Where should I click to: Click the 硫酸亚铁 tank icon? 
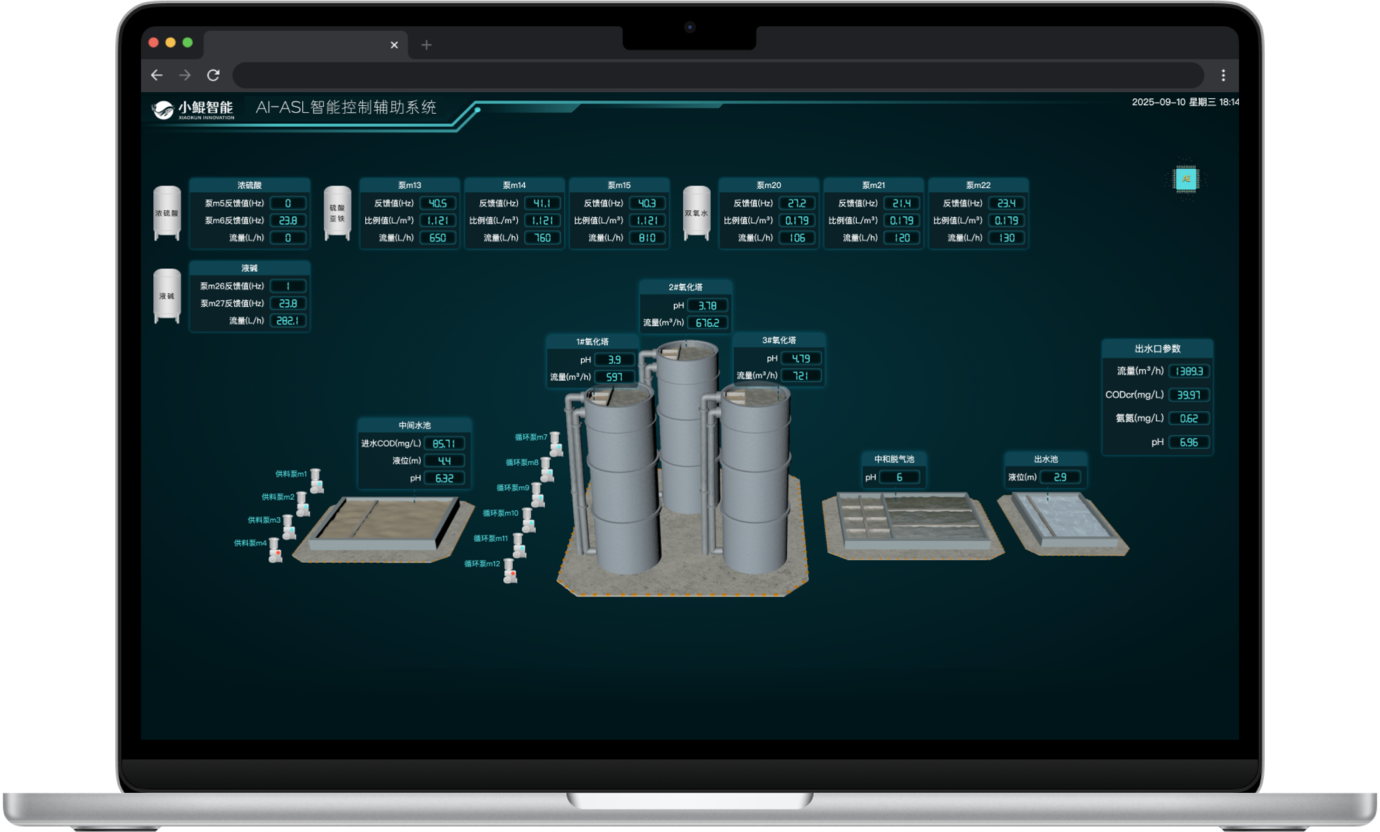tap(337, 213)
